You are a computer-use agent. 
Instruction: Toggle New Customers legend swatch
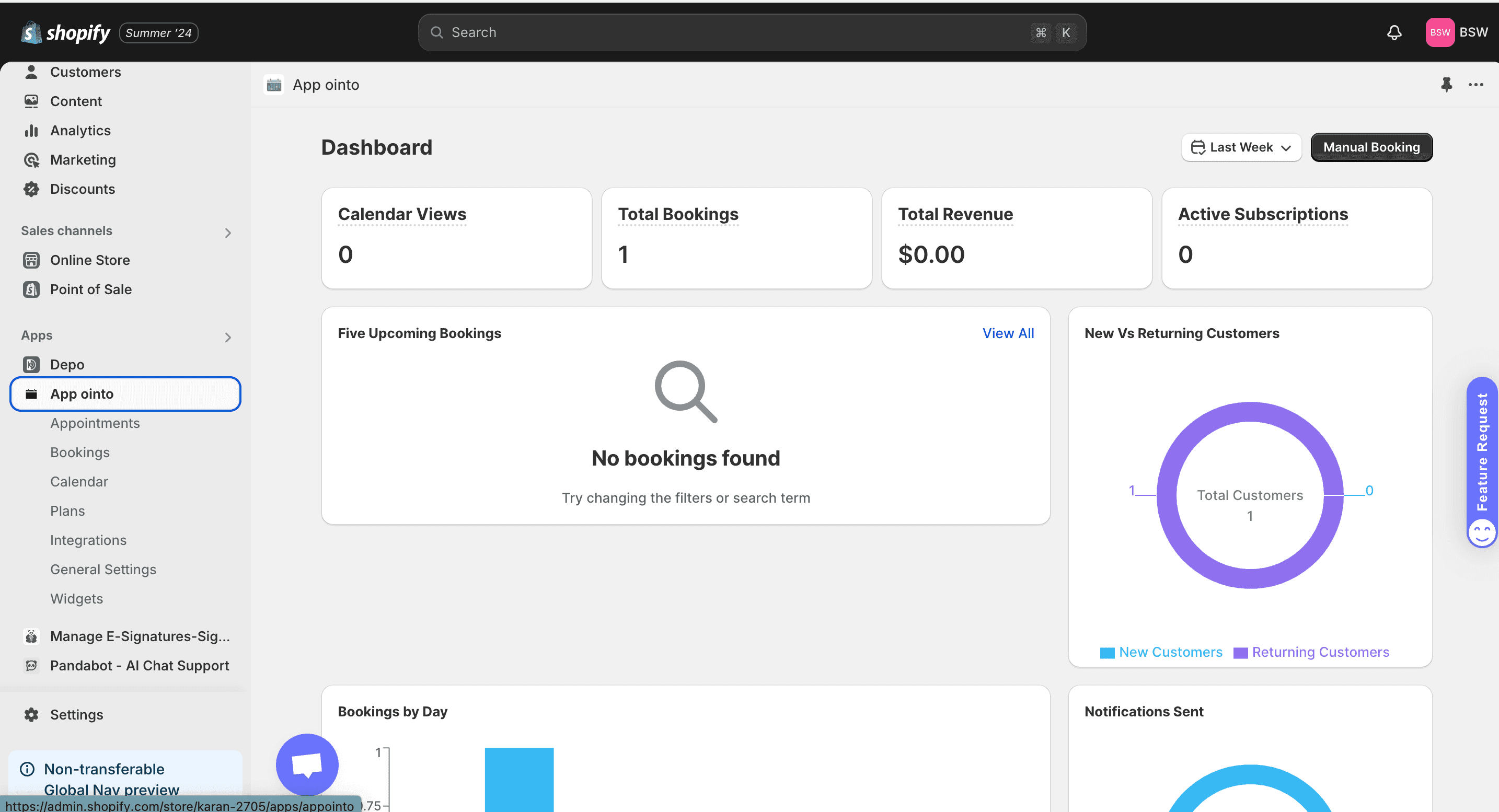pos(1107,653)
